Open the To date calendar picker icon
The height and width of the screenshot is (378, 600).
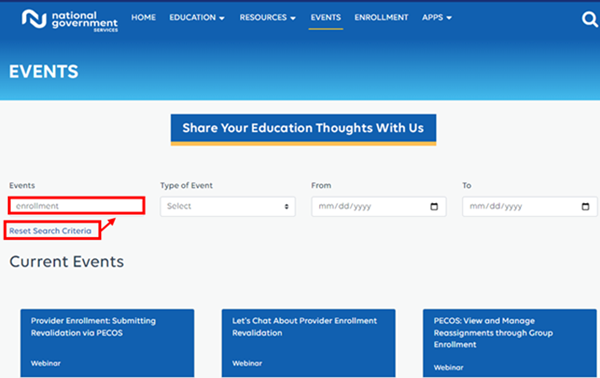[585, 207]
